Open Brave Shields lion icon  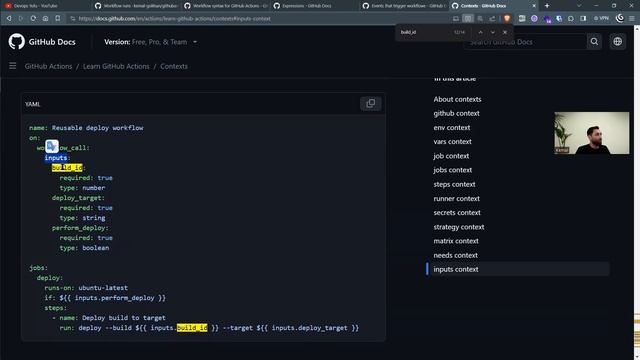(x=507, y=18)
